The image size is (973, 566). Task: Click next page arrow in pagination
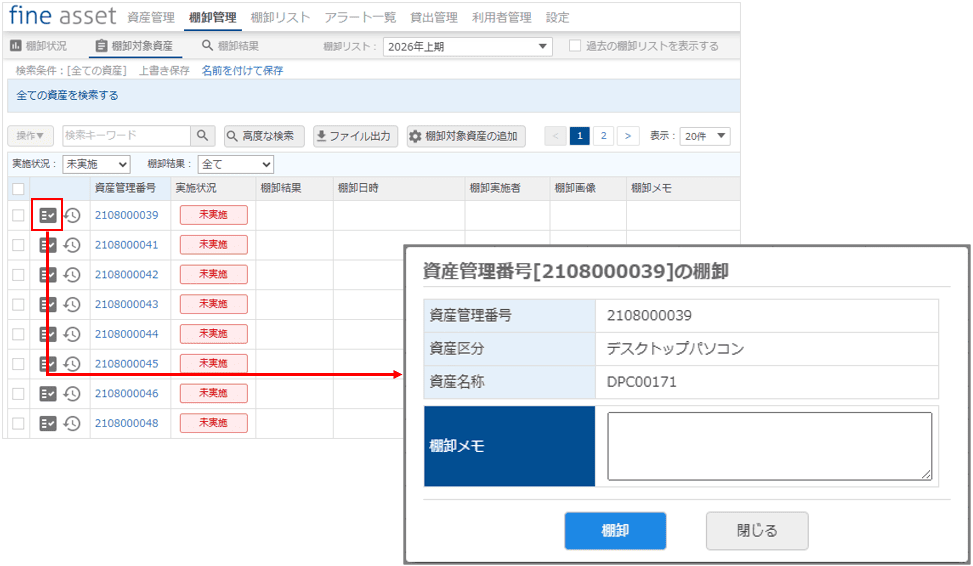[x=628, y=136]
